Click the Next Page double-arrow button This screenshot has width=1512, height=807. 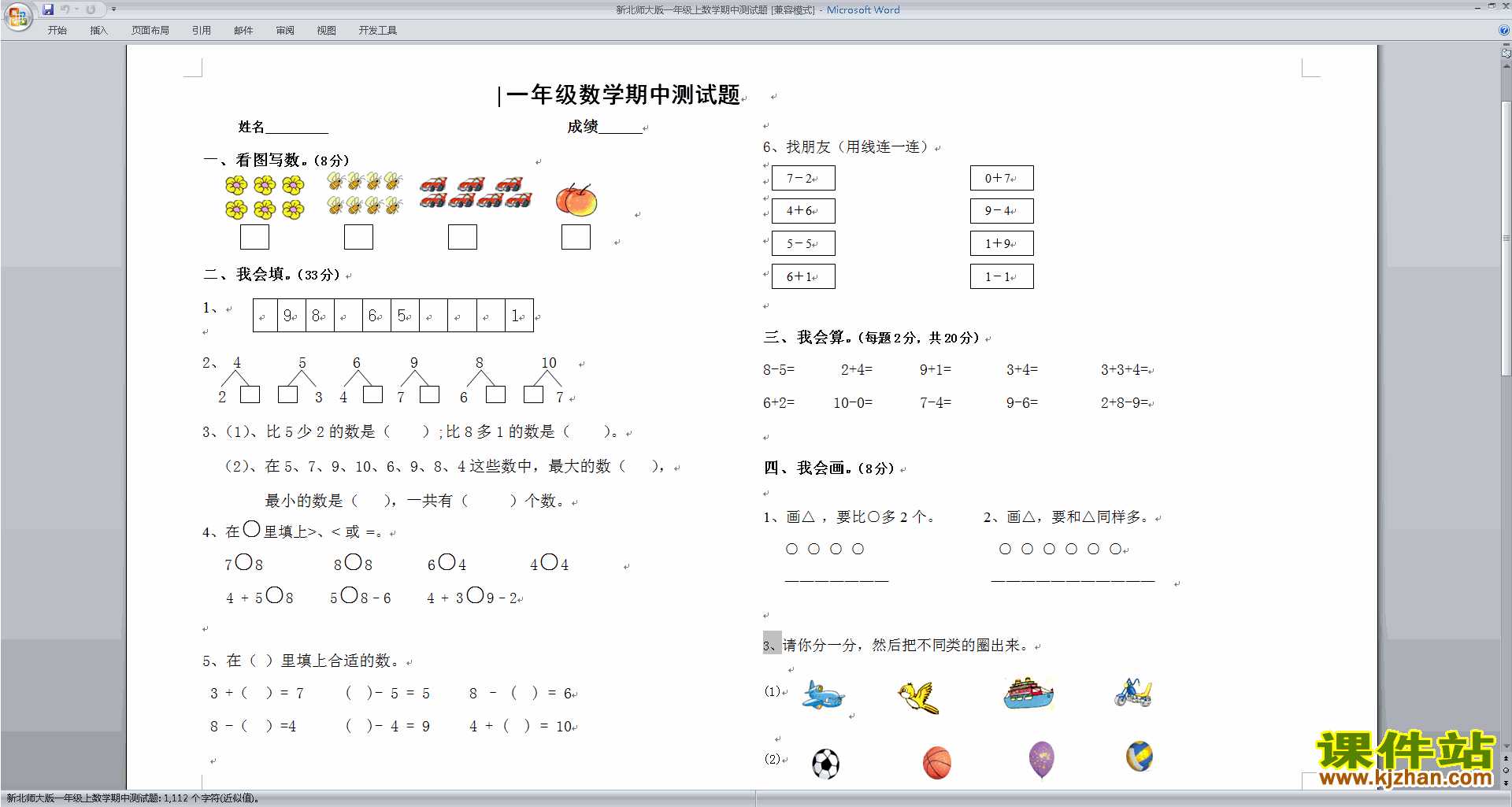click(x=1506, y=783)
